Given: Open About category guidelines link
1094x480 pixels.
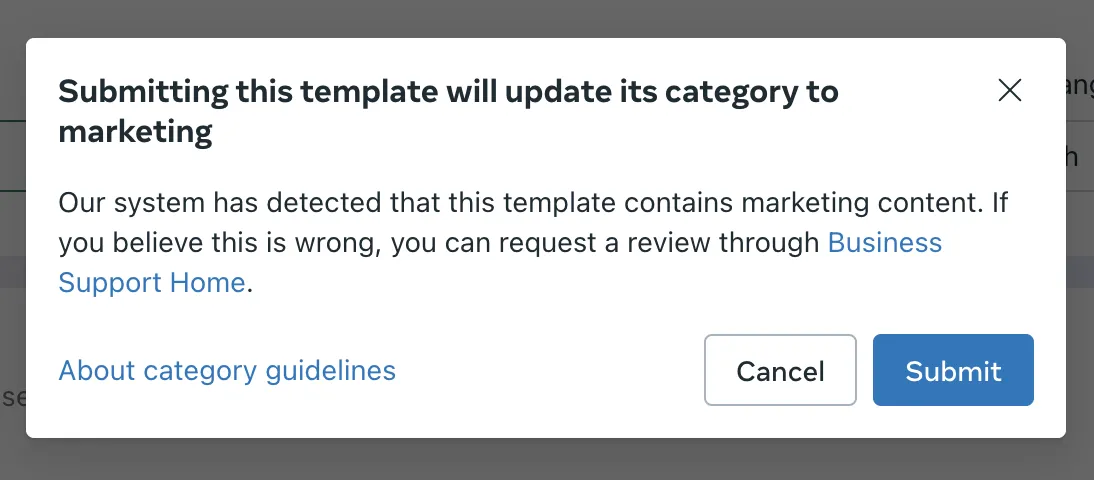Looking at the screenshot, I should point(227,371).
